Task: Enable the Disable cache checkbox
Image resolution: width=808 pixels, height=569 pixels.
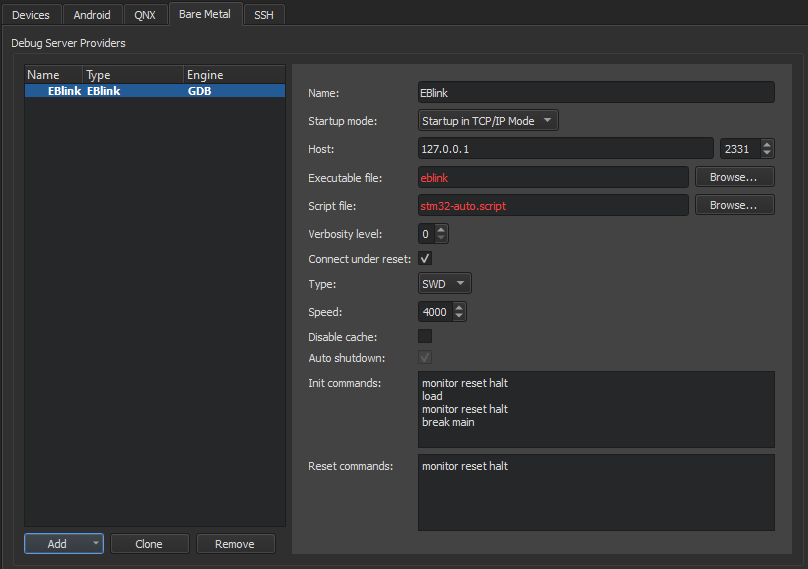Action: (x=425, y=336)
